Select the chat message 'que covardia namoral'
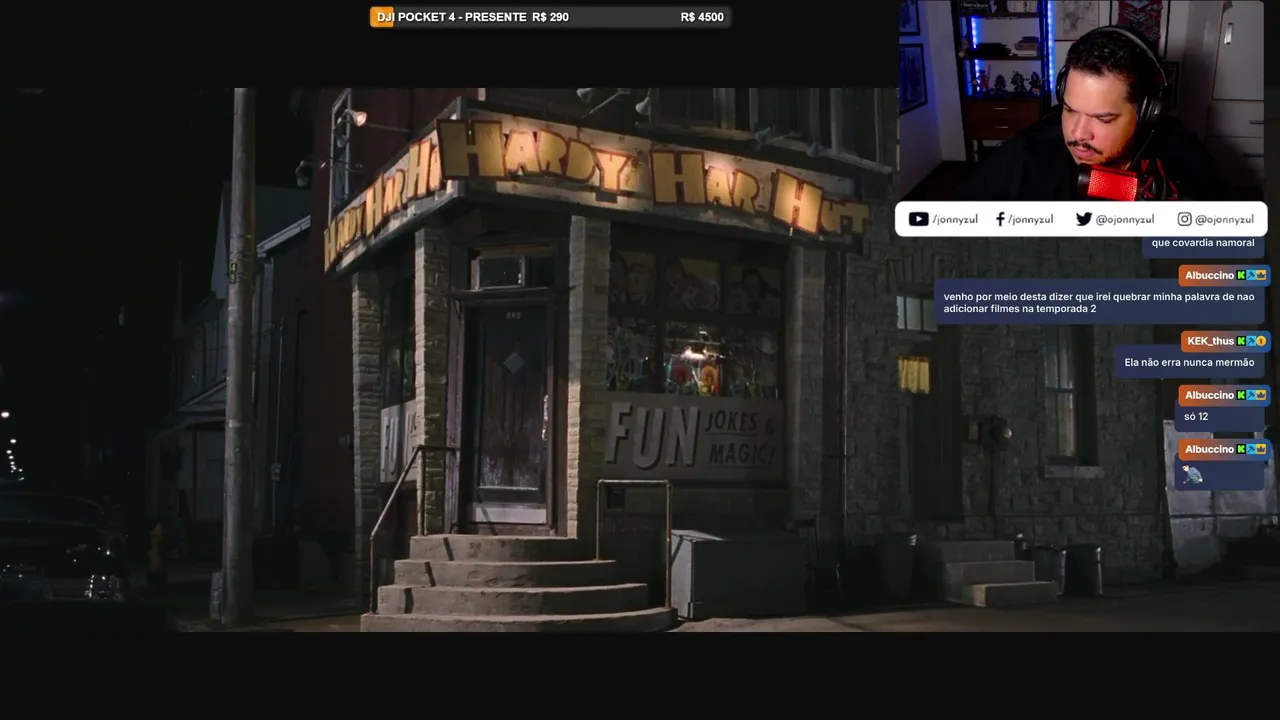Screen dimensions: 1280x720 1203,243
